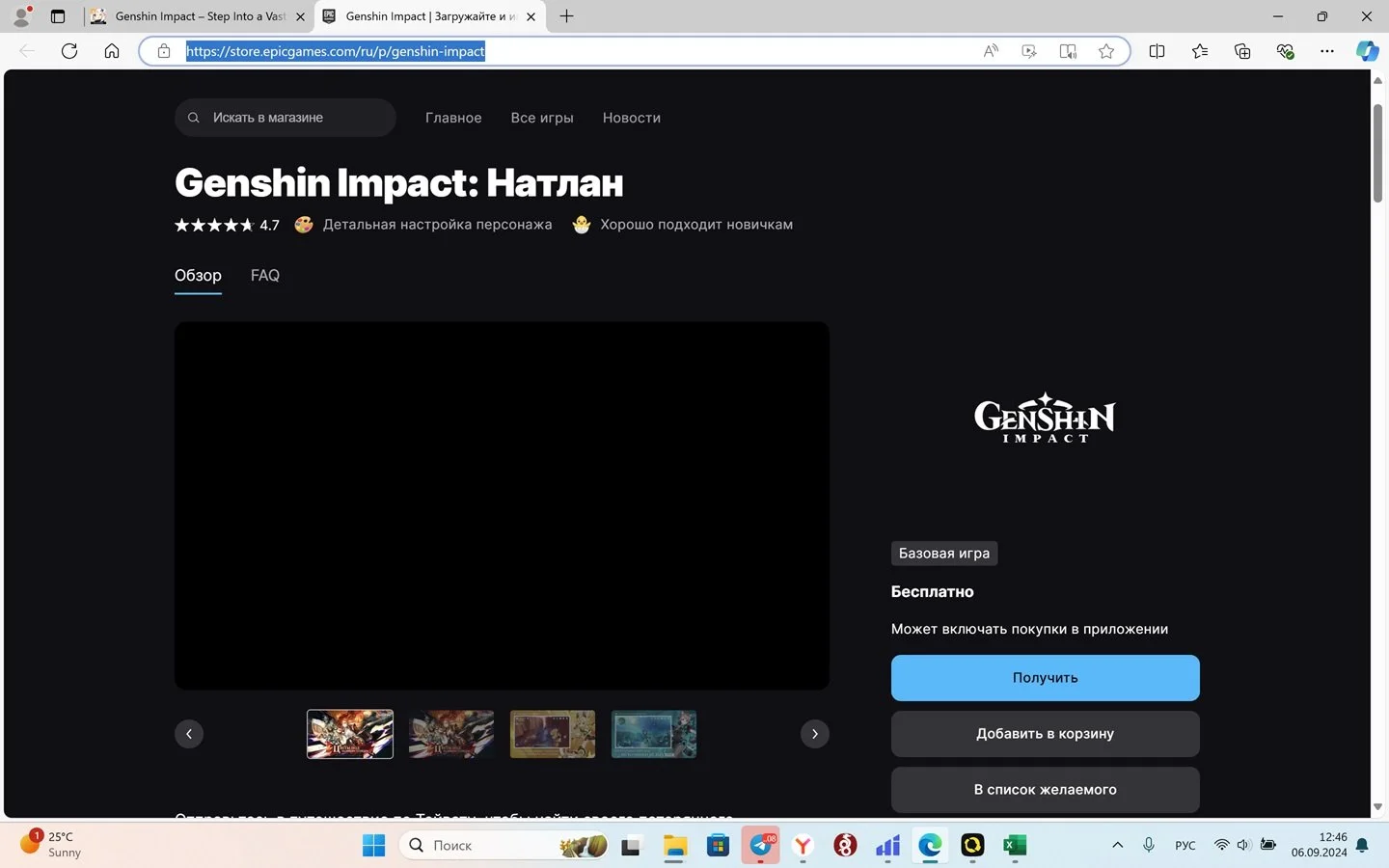Image resolution: width=1389 pixels, height=868 pixels.
Task: Open browser Settings and more menu
Action: pos(1327,51)
